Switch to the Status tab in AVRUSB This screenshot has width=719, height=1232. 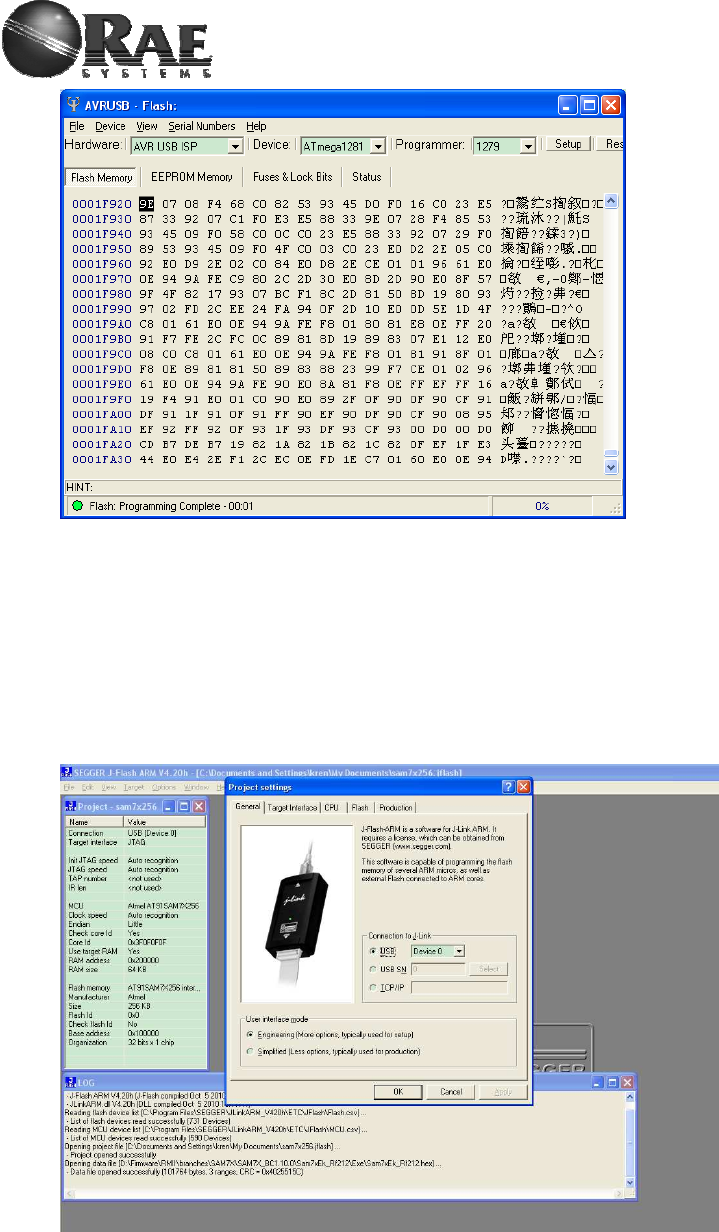[x=366, y=177]
